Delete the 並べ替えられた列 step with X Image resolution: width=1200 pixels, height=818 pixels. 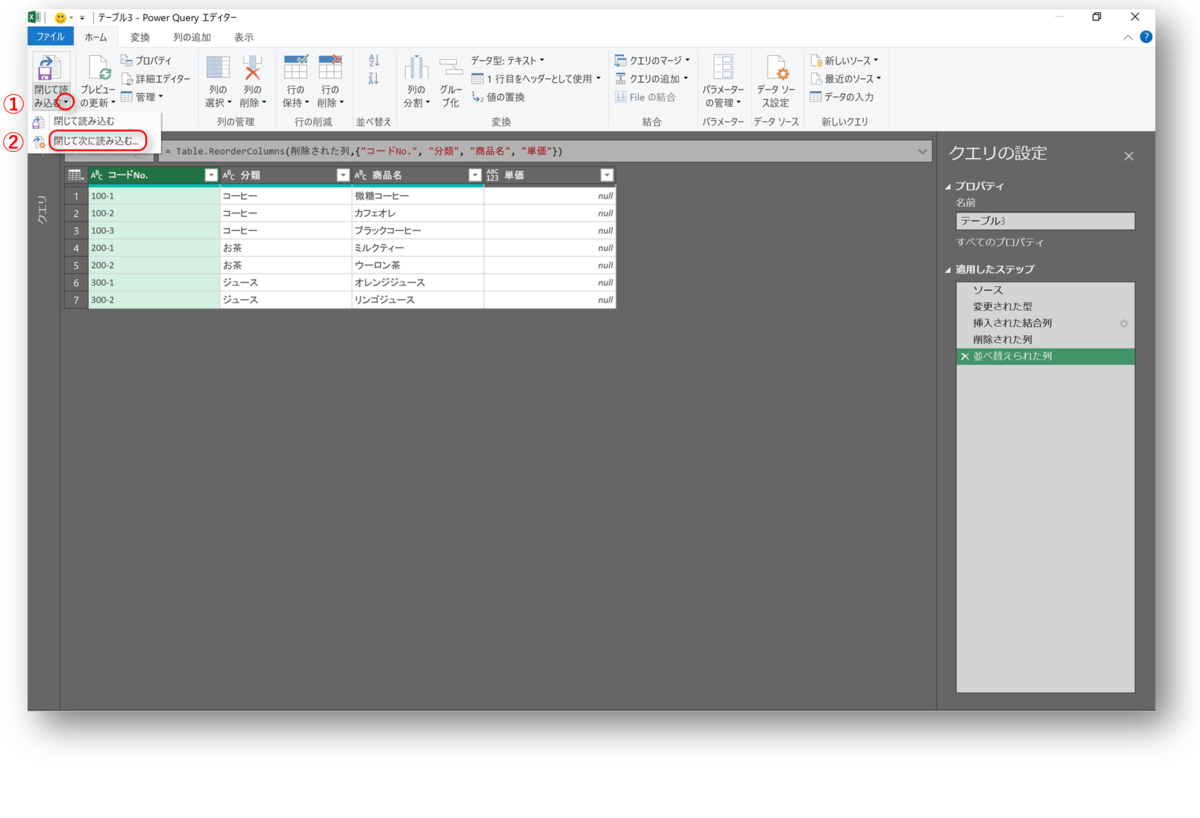(x=965, y=356)
